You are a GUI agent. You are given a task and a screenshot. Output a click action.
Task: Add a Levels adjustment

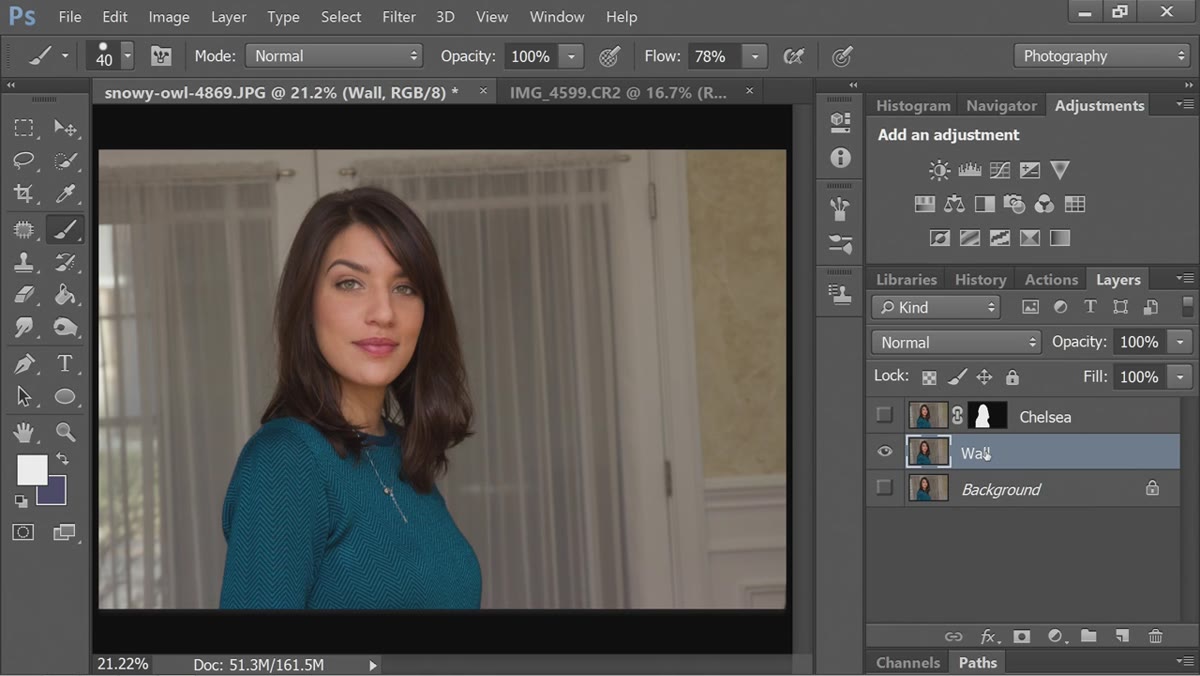click(969, 171)
